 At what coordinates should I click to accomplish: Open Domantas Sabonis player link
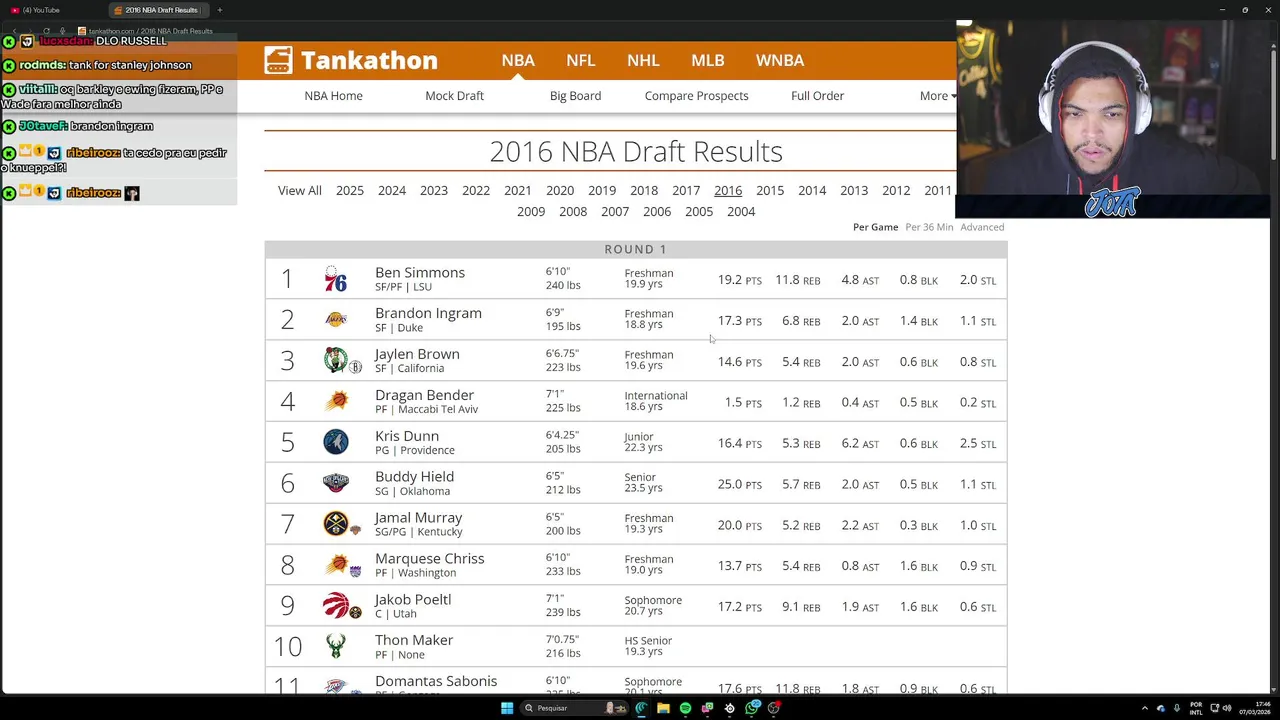(x=435, y=681)
